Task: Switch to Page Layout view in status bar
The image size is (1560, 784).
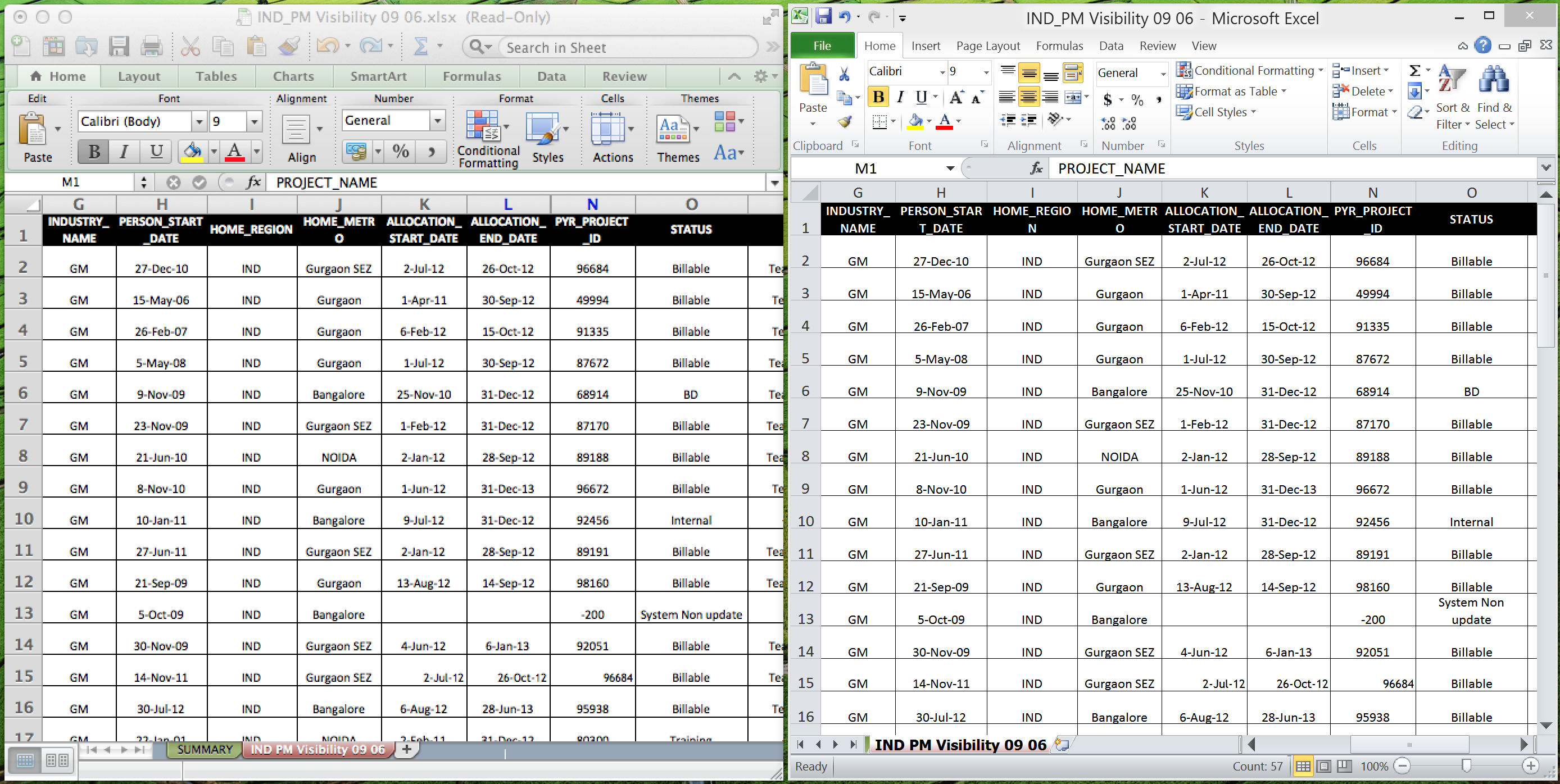Action: (1324, 767)
